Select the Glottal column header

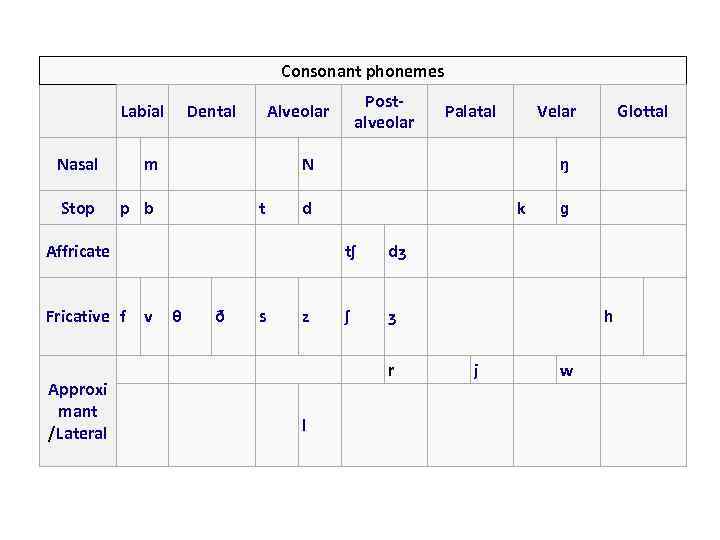(x=642, y=111)
